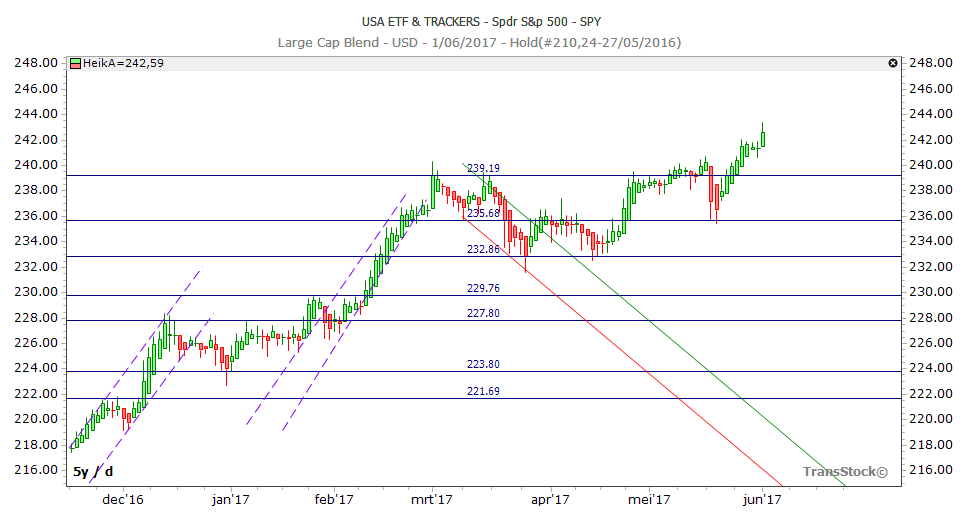Click 248.00 on the left price axis
Image resolution: width=968 pixels, height=527 pixels.
click(x=36, y=63)
